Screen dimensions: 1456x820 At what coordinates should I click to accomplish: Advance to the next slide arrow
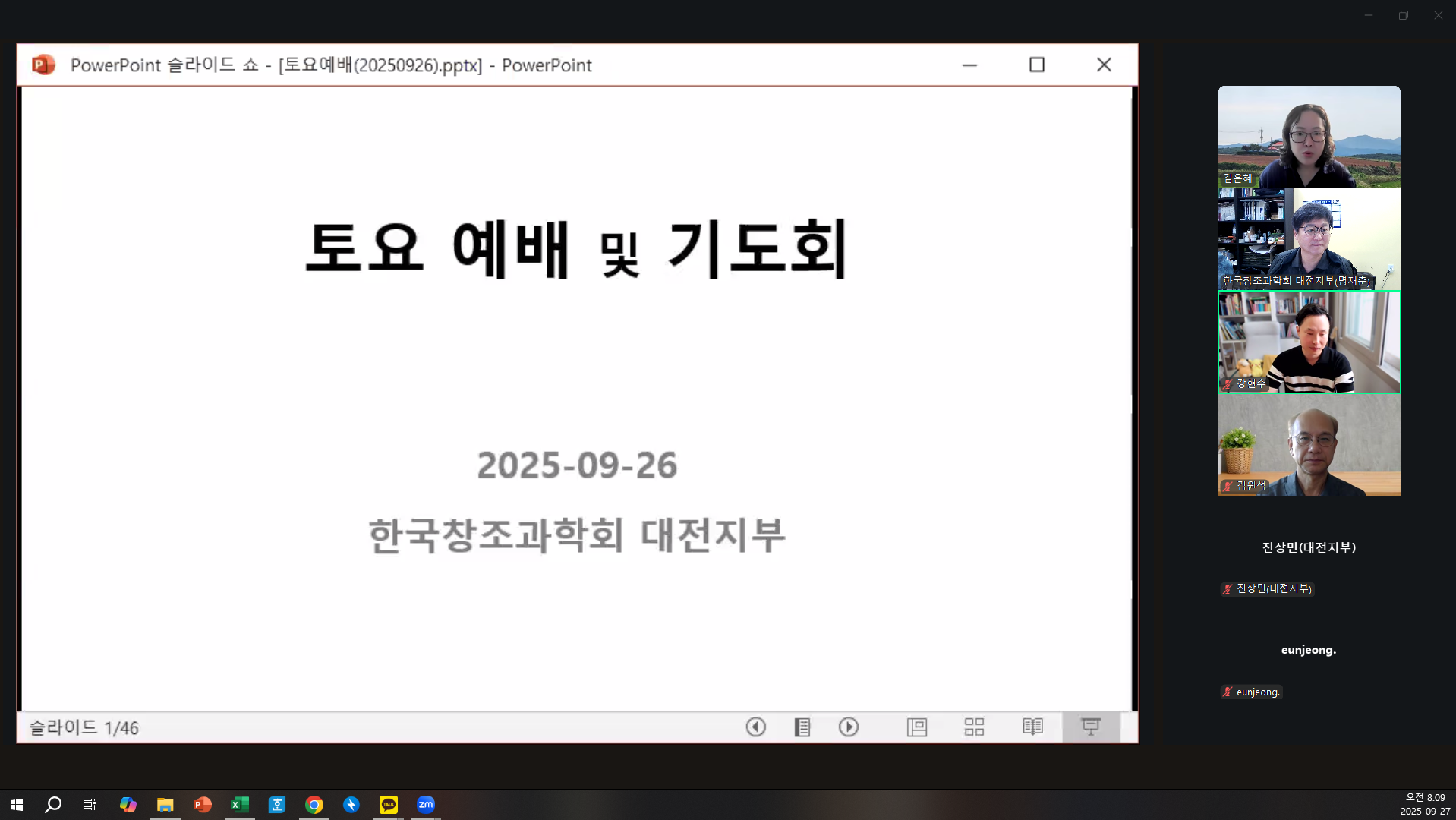point(849,727)
